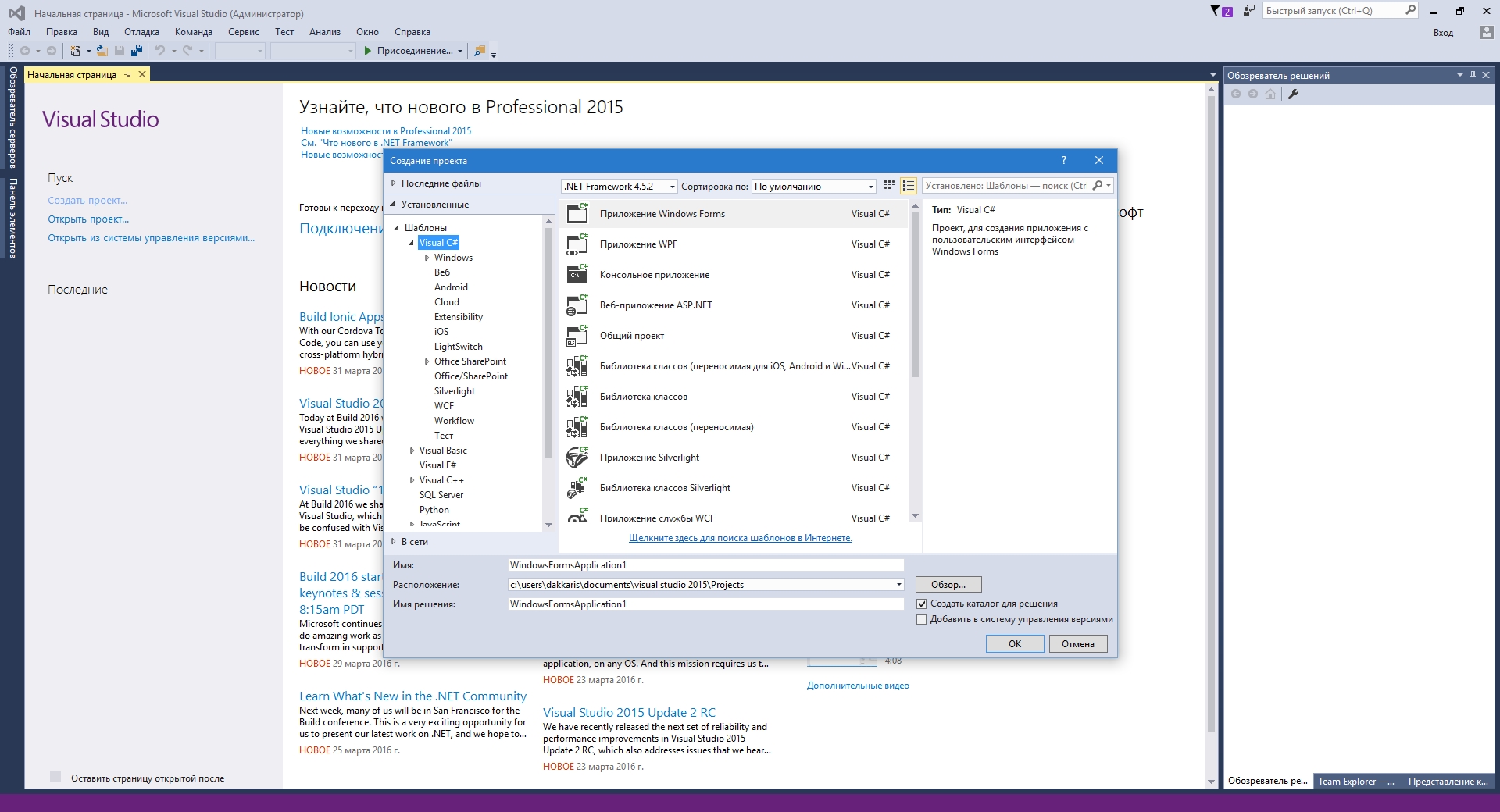Open the Справка menu
The width and height of the screenshot is (1500, 812).
[412, 32]
